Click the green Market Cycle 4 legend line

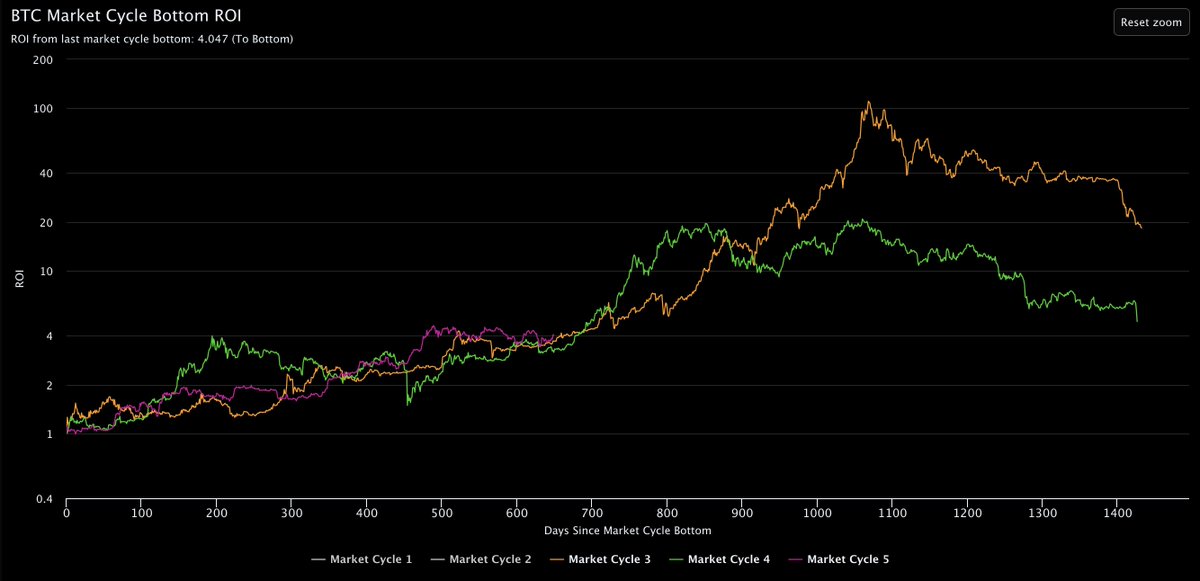point(676,559)
